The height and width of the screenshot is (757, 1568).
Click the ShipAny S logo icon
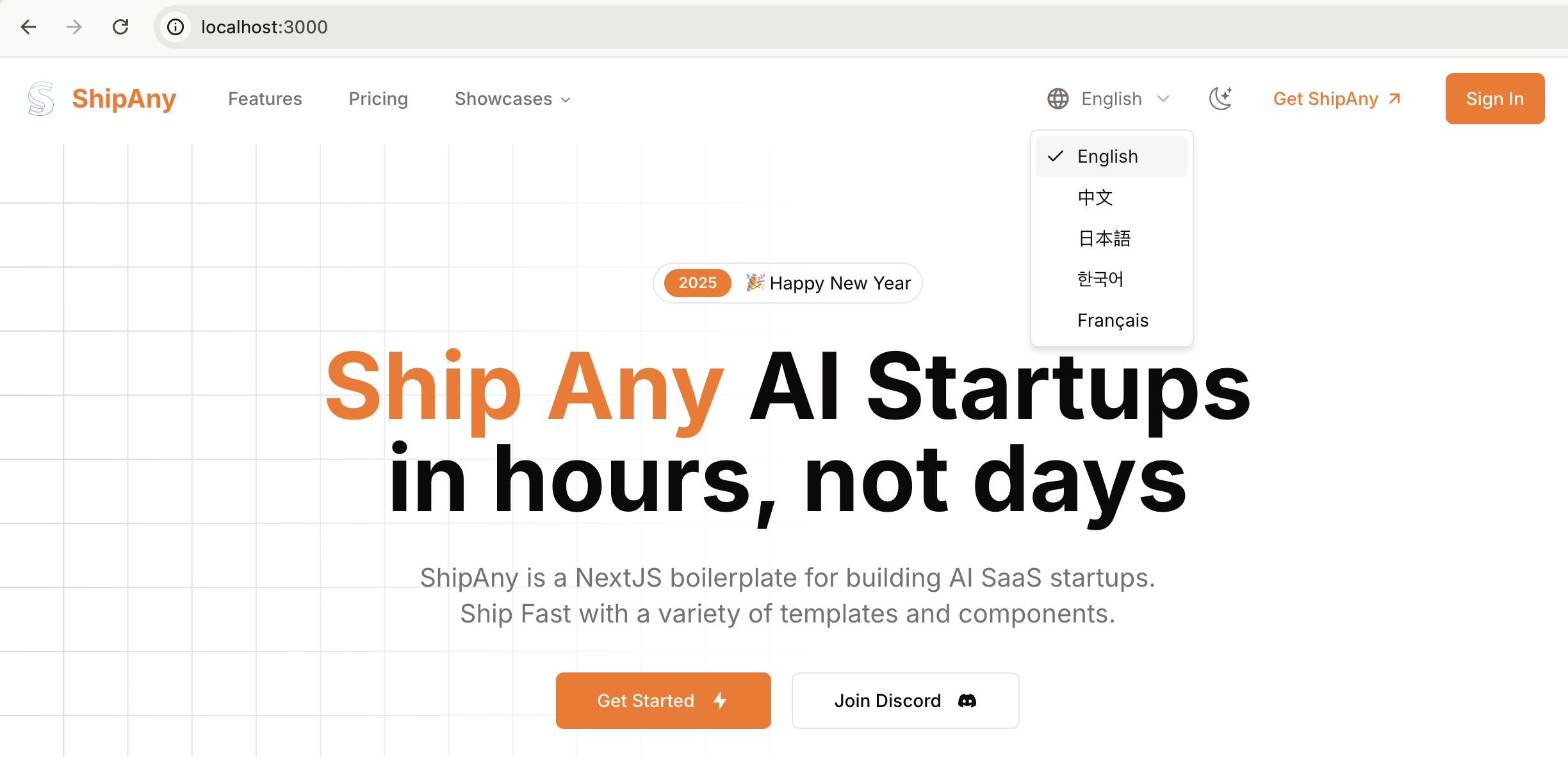(41, 99)
